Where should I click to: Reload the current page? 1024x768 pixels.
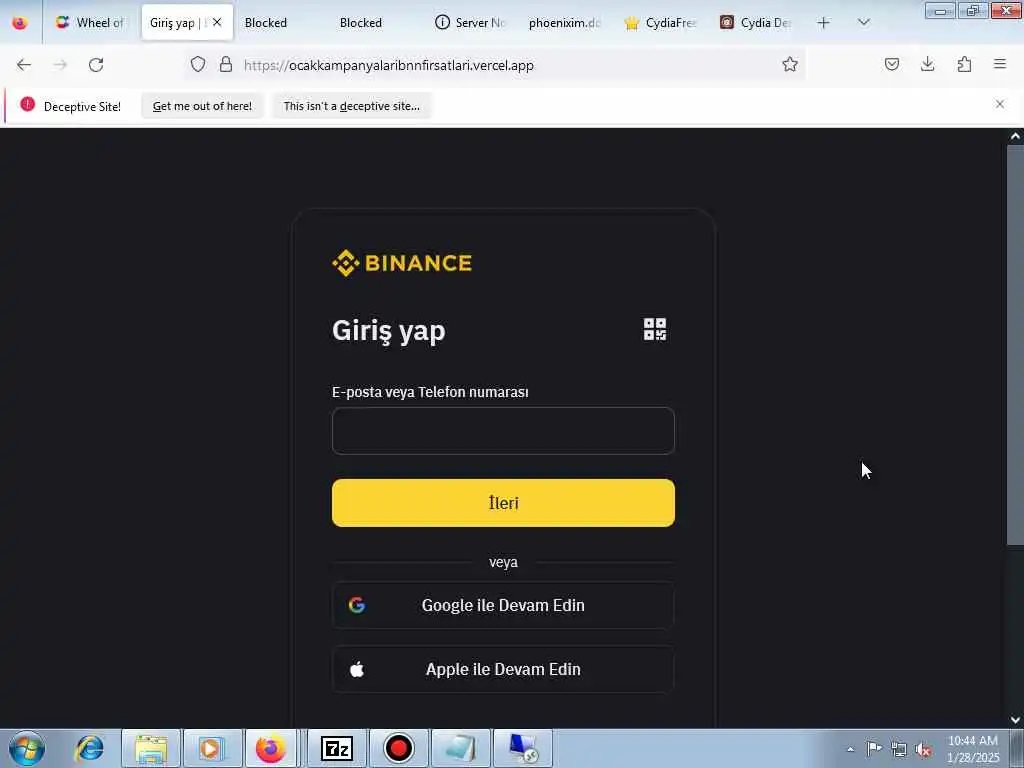click(96, 65)
